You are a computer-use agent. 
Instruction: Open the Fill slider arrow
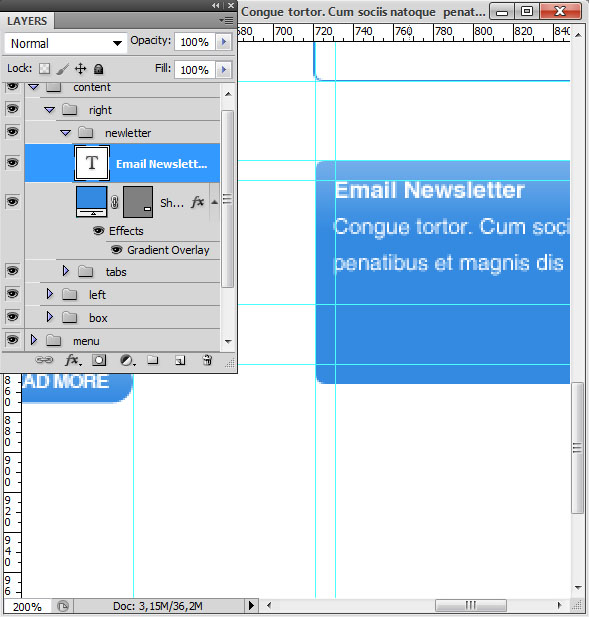pos(224,70)
